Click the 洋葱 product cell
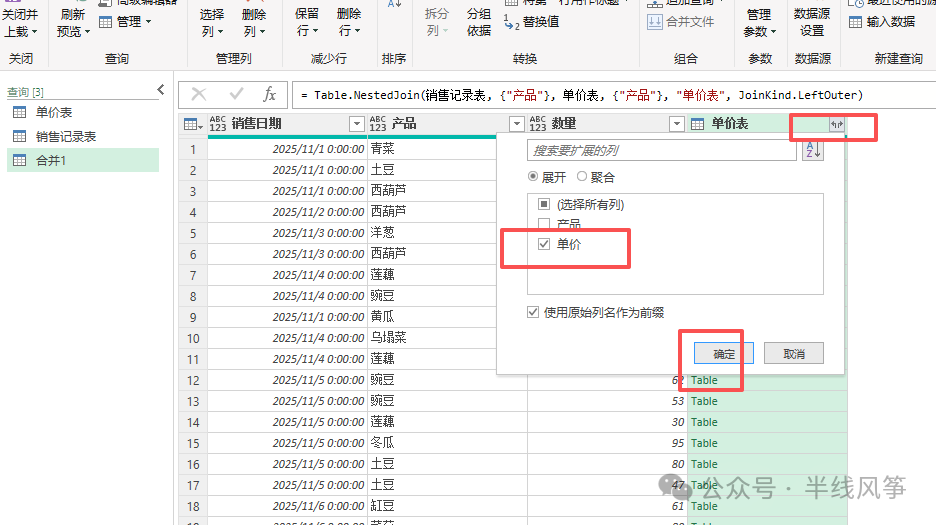 pos(432,233)
